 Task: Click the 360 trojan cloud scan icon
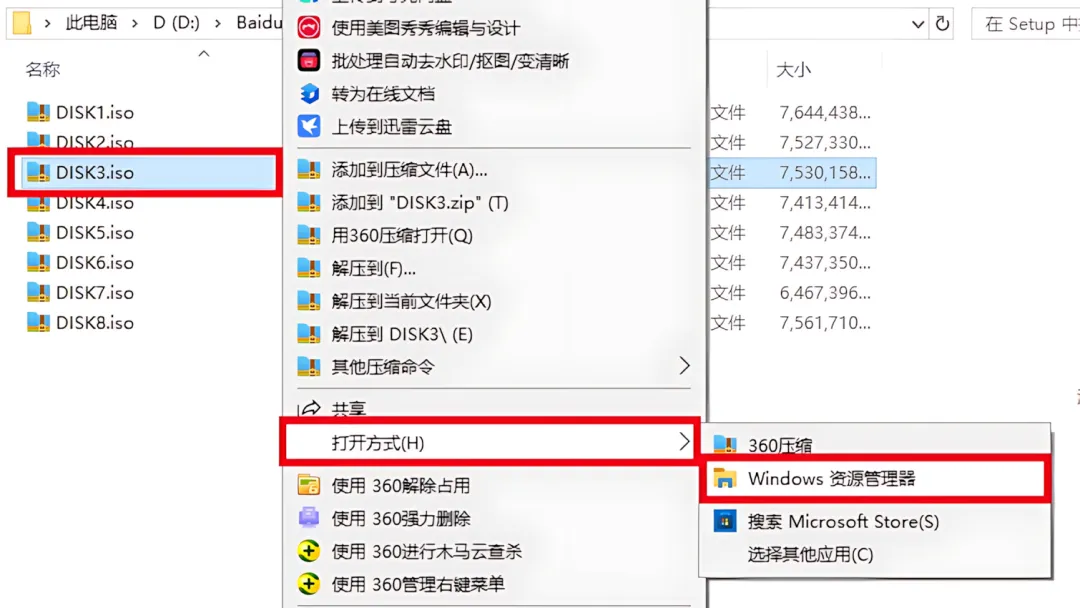pos(309,551)
